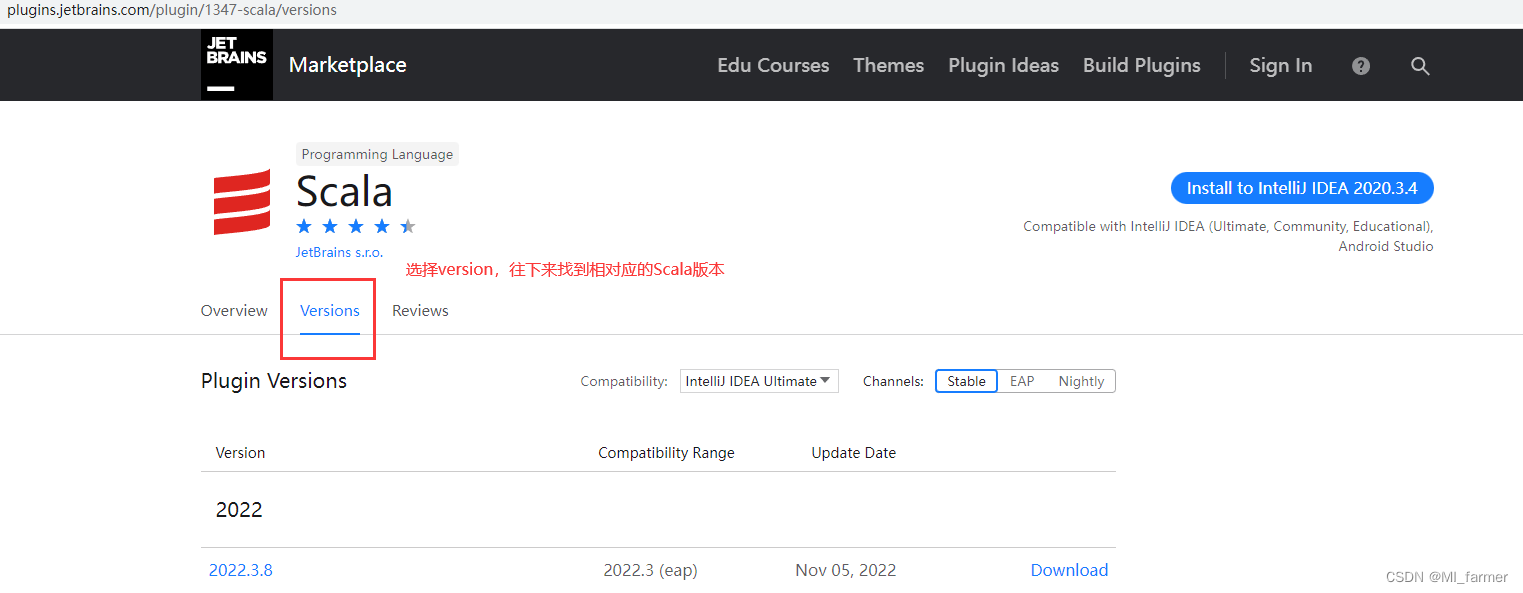Viewport: 1523px width, 593px height.
Task: Open the Overview tab
Action: click(x=233, y=310)
